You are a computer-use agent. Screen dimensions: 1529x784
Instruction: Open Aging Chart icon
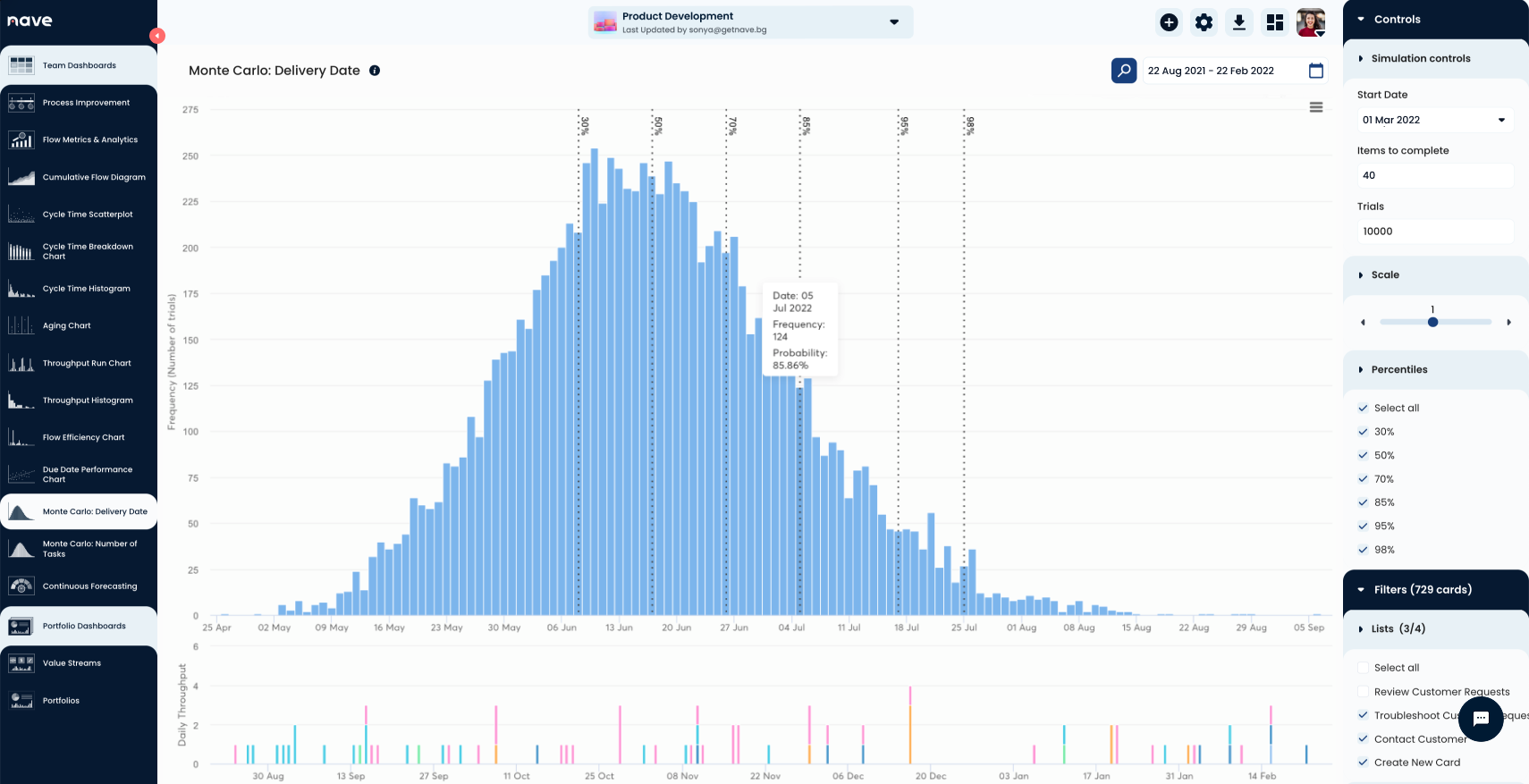[21, 325]
